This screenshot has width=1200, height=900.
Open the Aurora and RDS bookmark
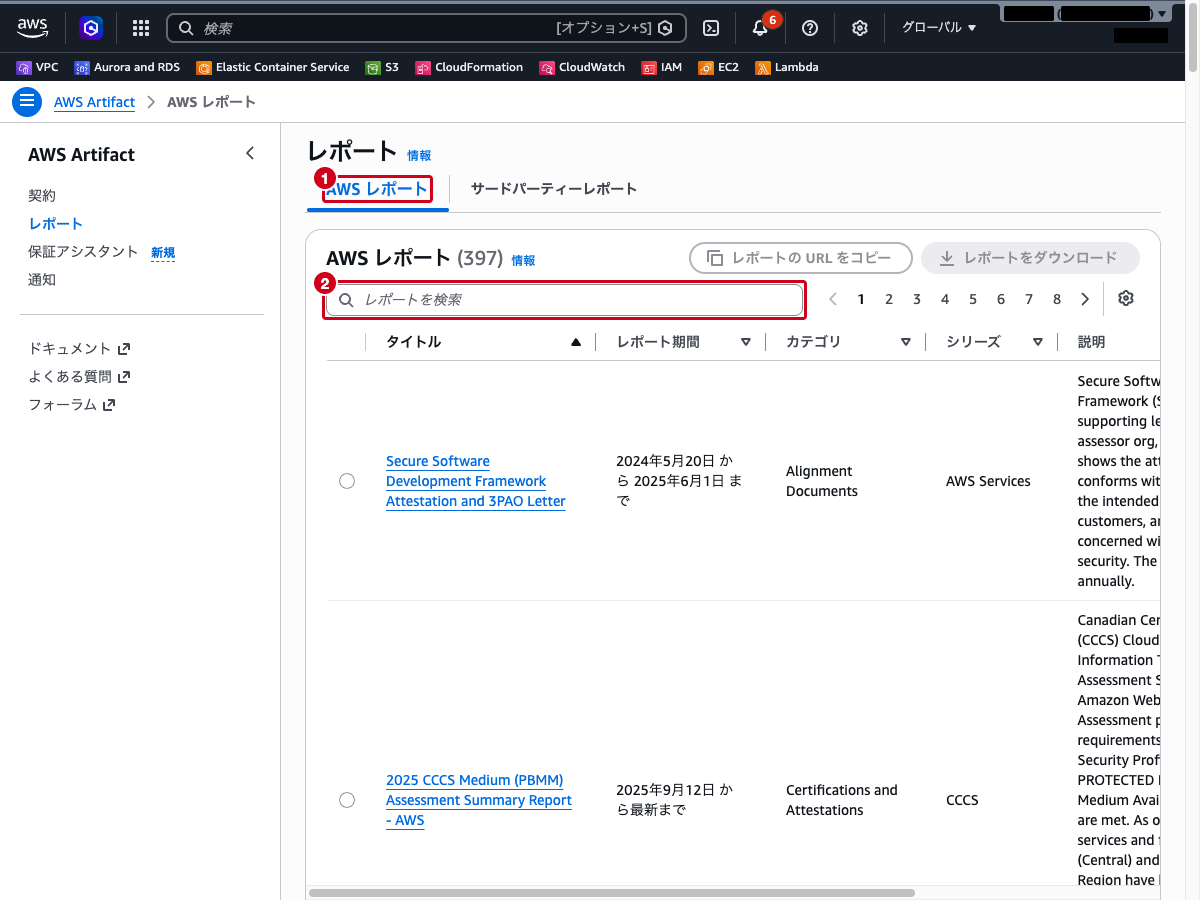point(127,67)
